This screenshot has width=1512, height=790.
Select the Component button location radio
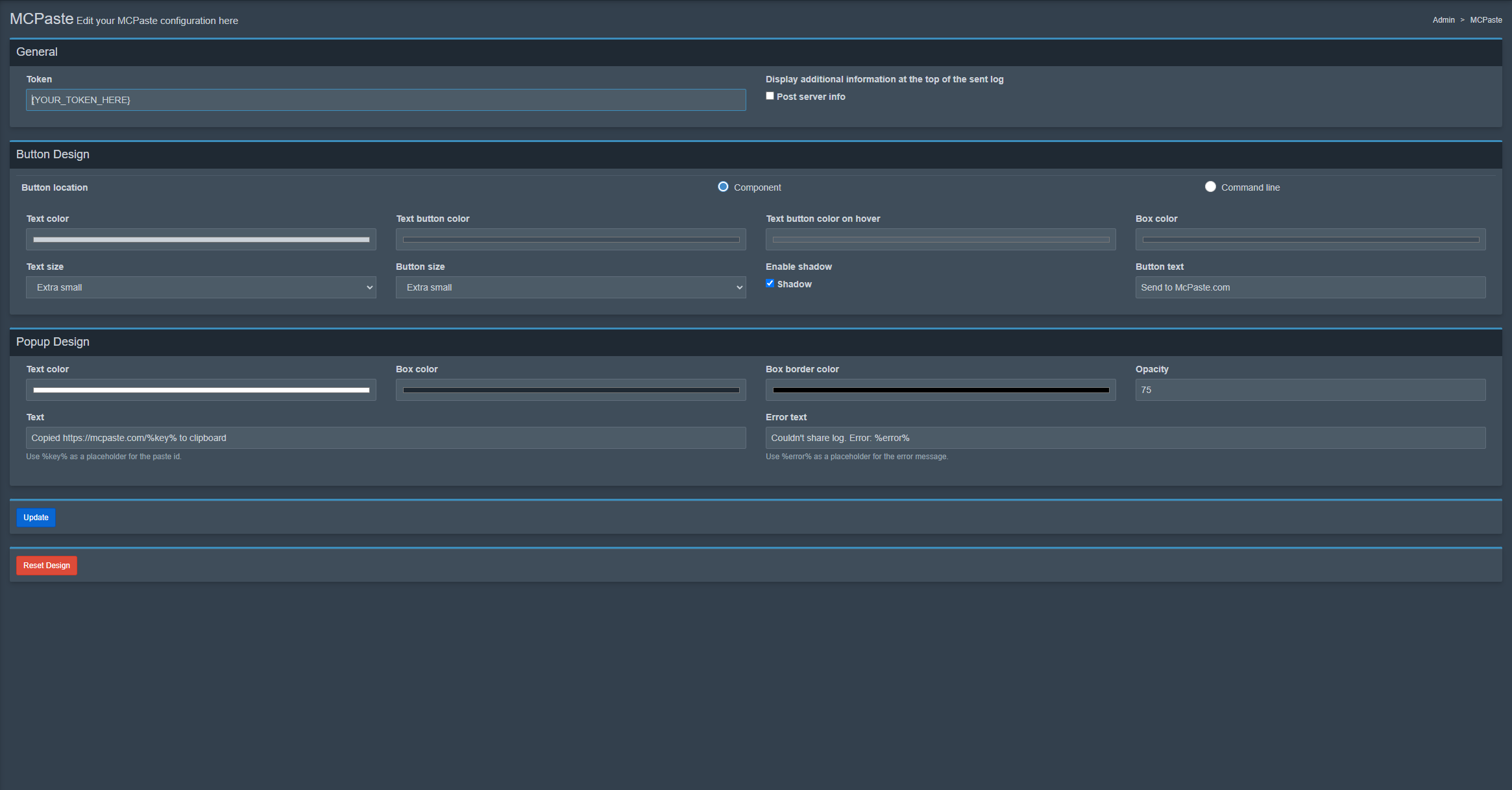point(723,187)
